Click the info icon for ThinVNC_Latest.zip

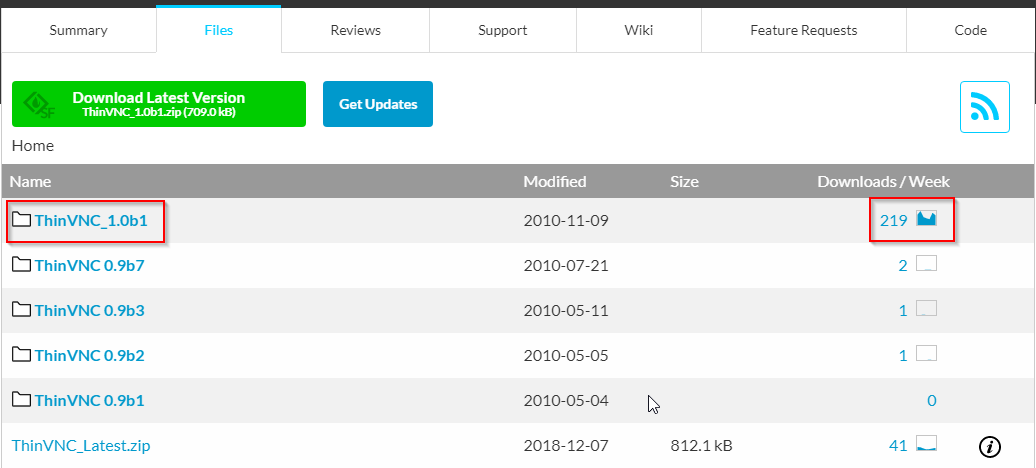[990, 446]
